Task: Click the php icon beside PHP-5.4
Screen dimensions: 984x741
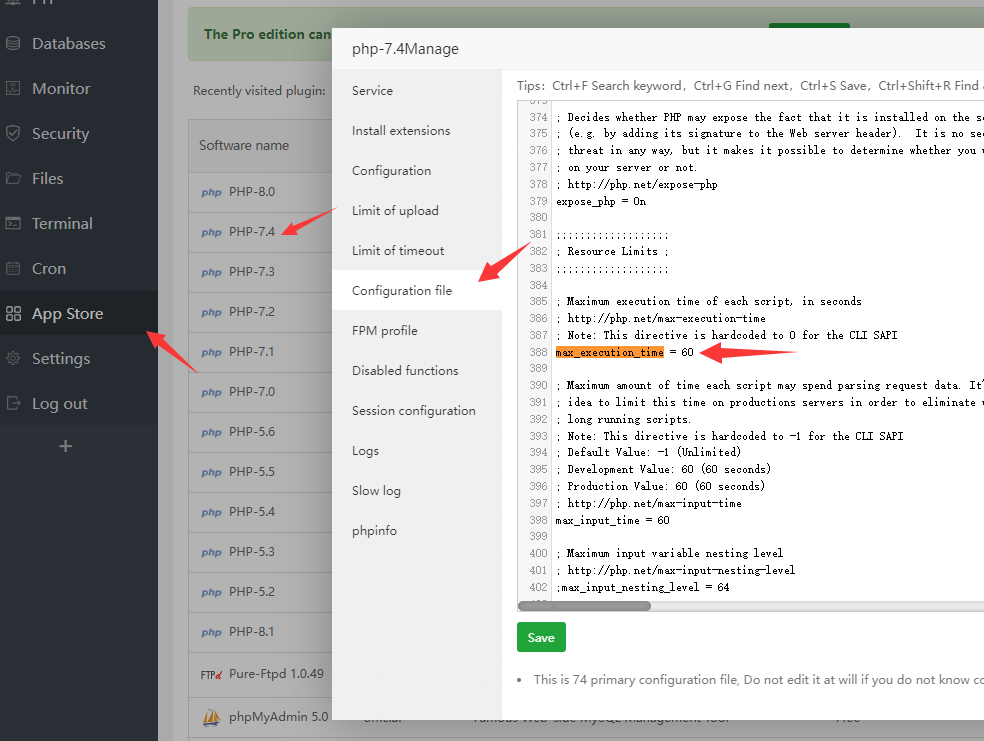Action: coord(211,512)
